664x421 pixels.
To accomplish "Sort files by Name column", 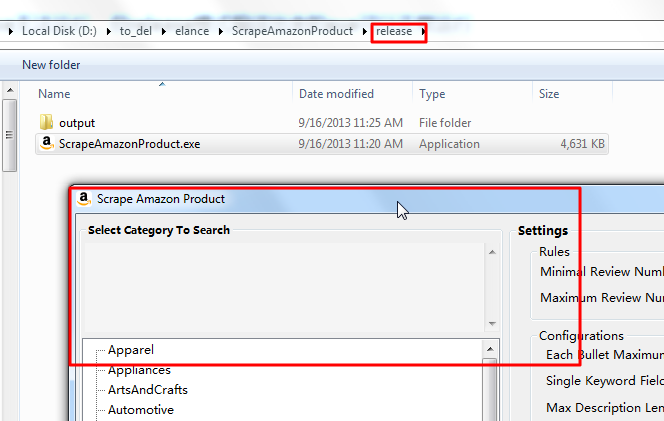I will pyautogui.click(x=54, y=94).
